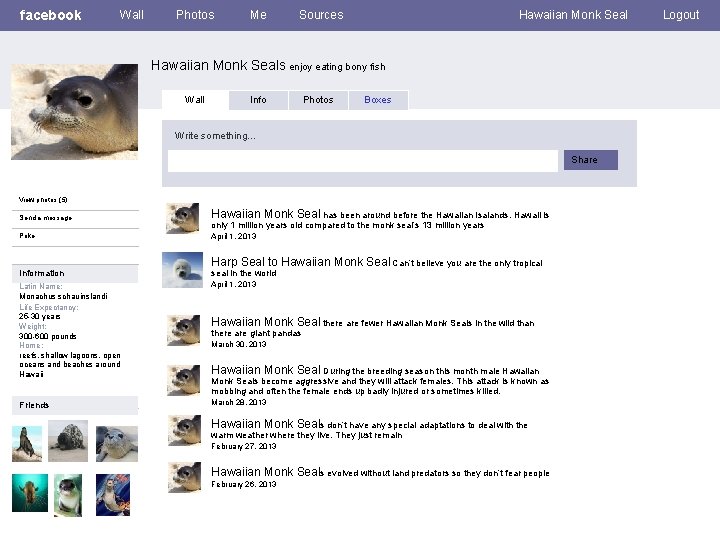
Task: Click the Harp Seal white pup avatar
Action: click(182, 270)
